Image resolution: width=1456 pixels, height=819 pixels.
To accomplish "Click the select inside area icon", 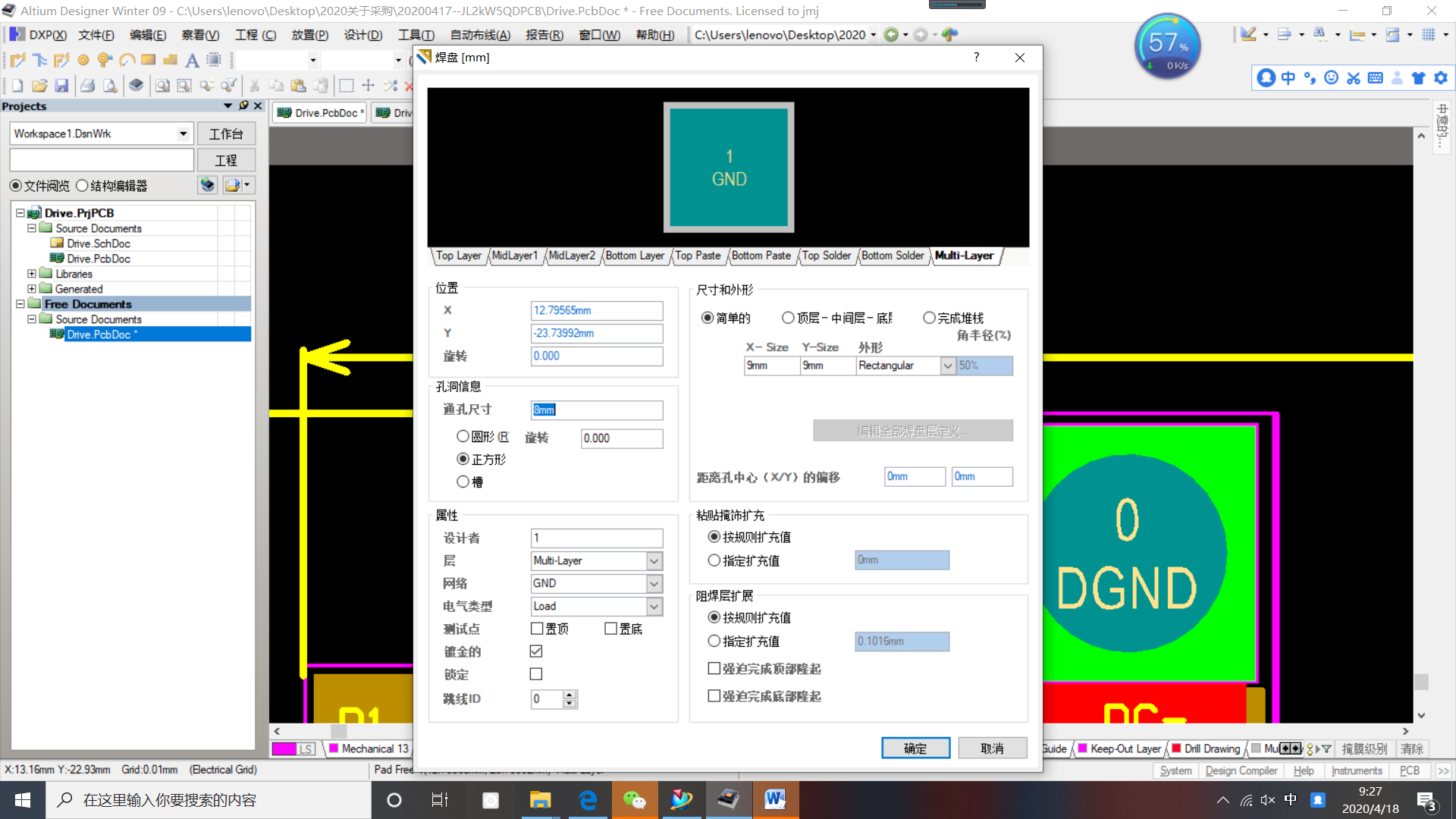I will (x=347, y=86).
